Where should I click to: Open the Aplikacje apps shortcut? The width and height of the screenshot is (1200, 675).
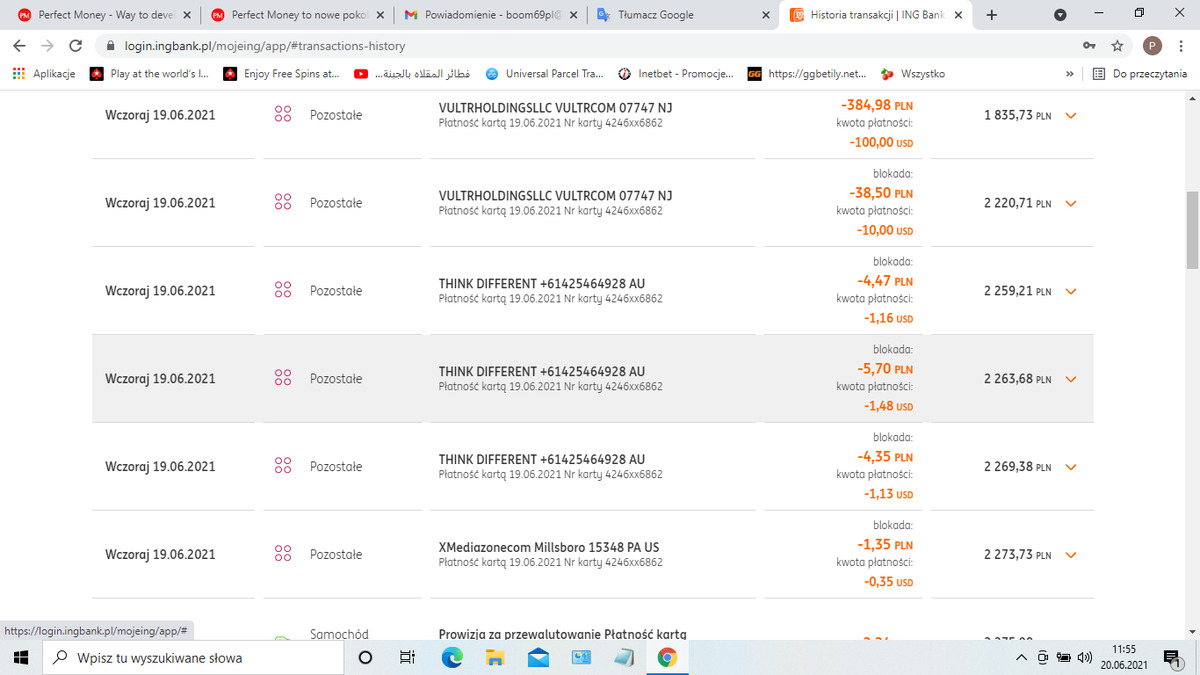coord(44,74)
